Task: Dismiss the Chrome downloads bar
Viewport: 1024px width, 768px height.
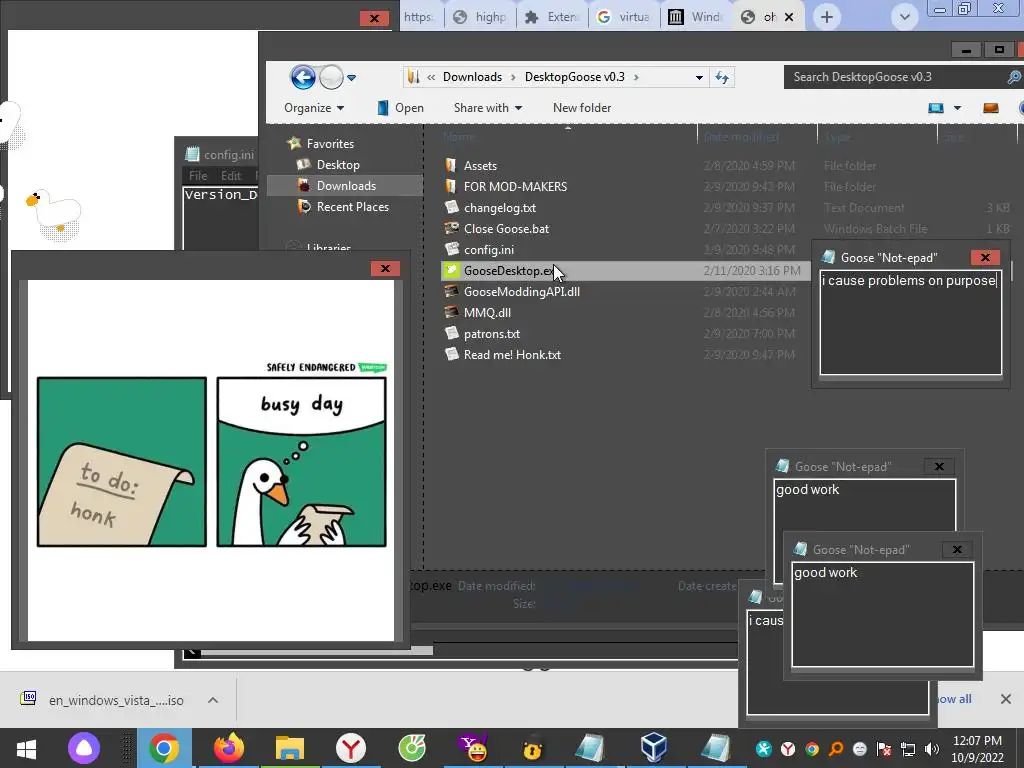Action: tap(1006, 699)
